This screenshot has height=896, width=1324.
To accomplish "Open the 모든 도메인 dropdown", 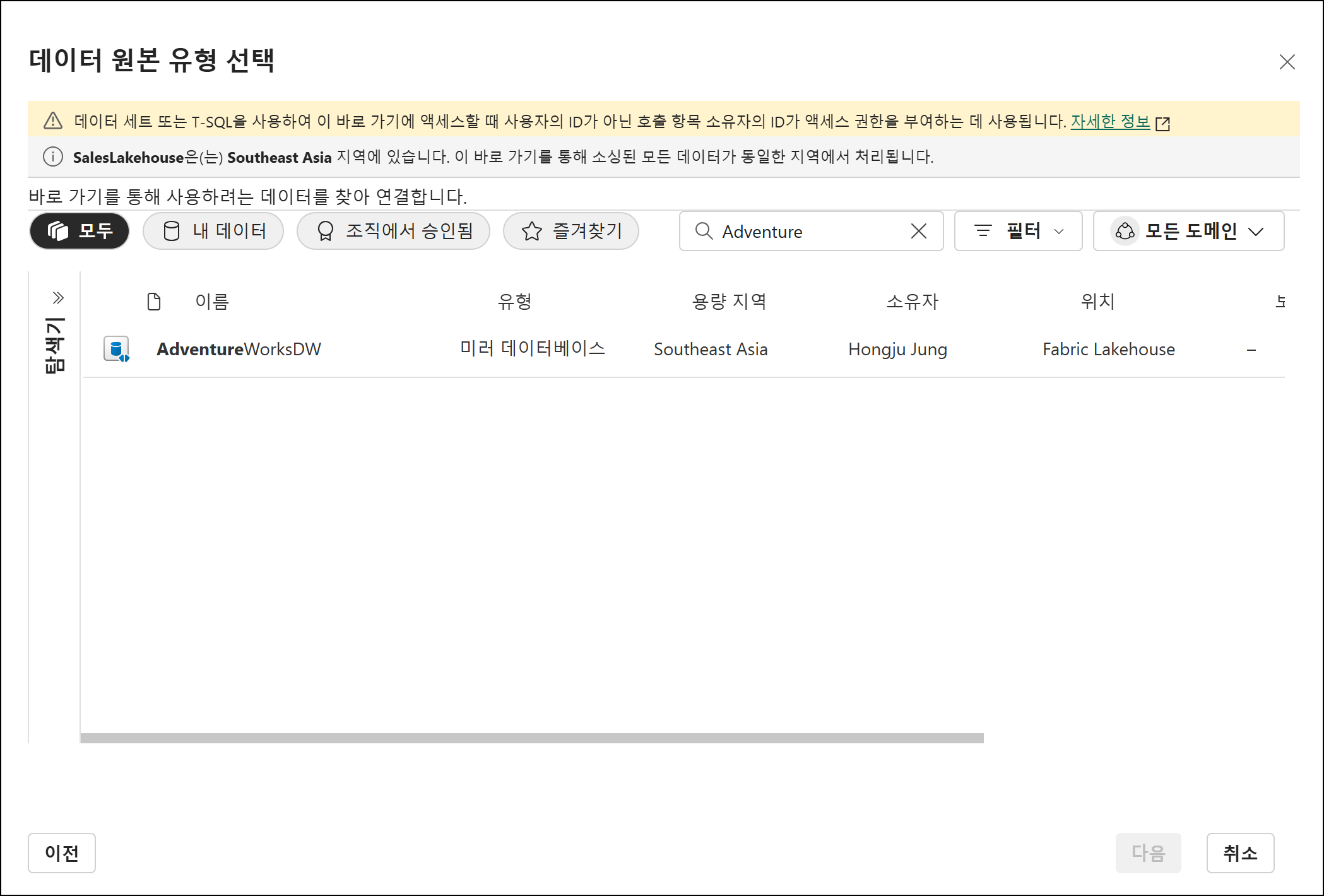I will pyautogui.click(x=1188, y=232).
